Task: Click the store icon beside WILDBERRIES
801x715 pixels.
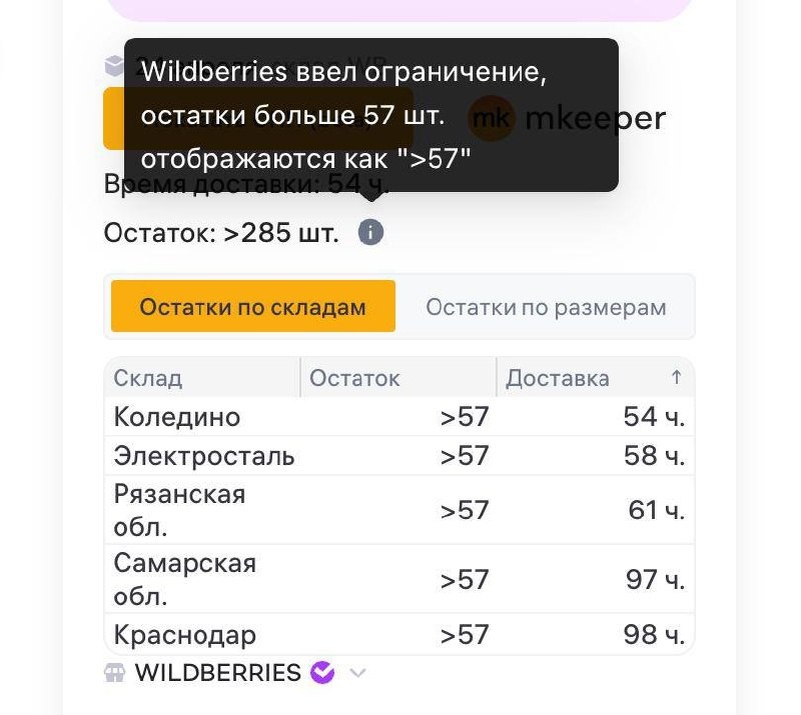Action: click(x=114, y=673)
